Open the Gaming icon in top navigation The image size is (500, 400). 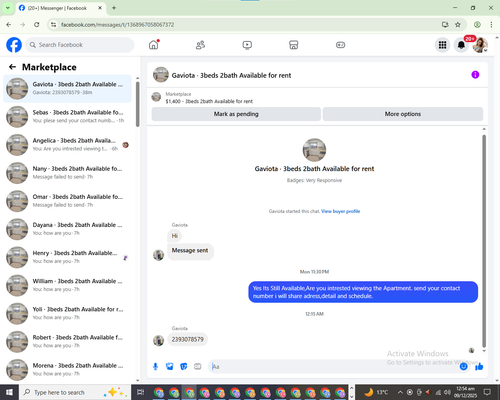(340, 45)
